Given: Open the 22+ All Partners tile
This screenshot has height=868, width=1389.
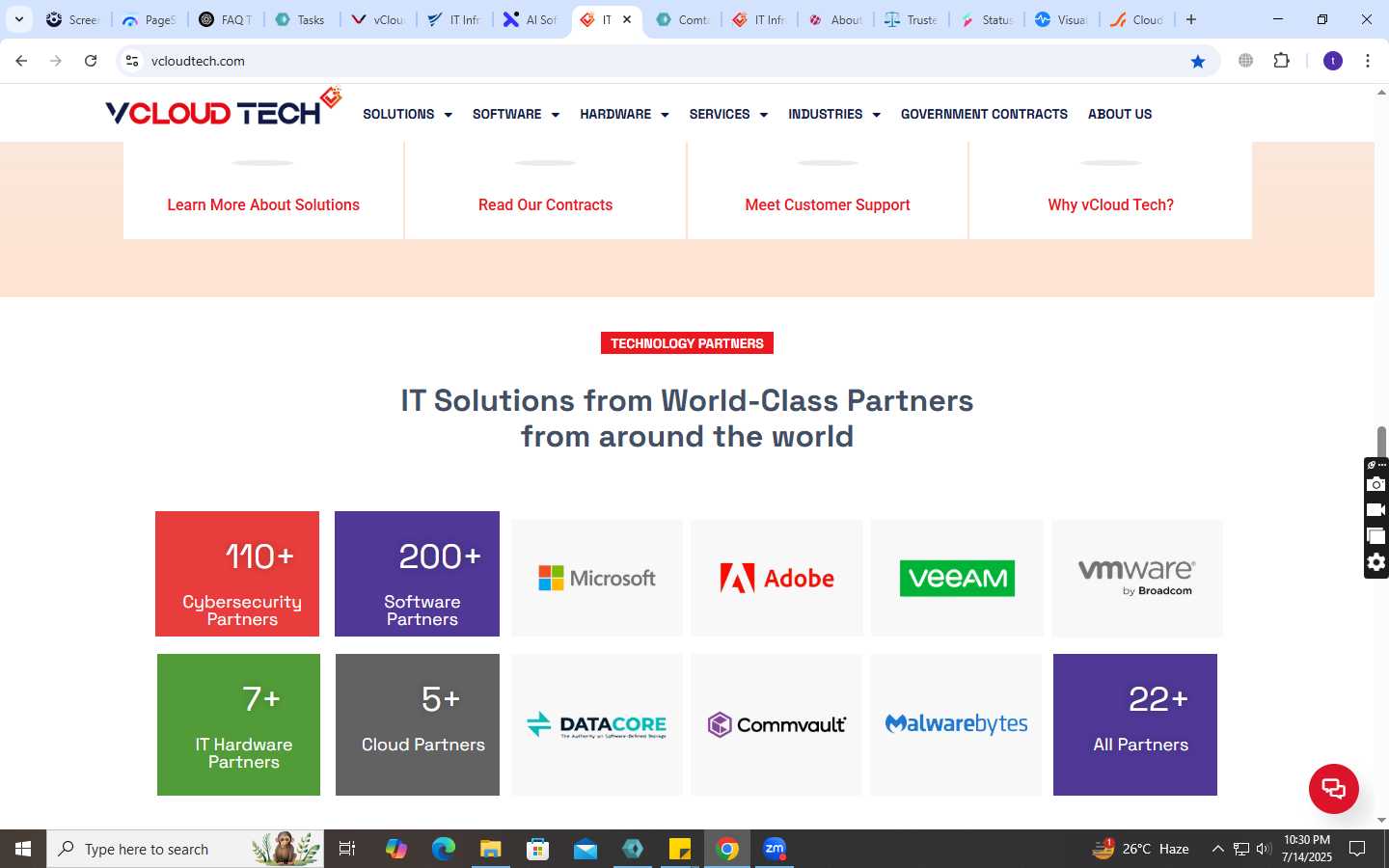Looking at the screenshot, I should [1135, 724].
